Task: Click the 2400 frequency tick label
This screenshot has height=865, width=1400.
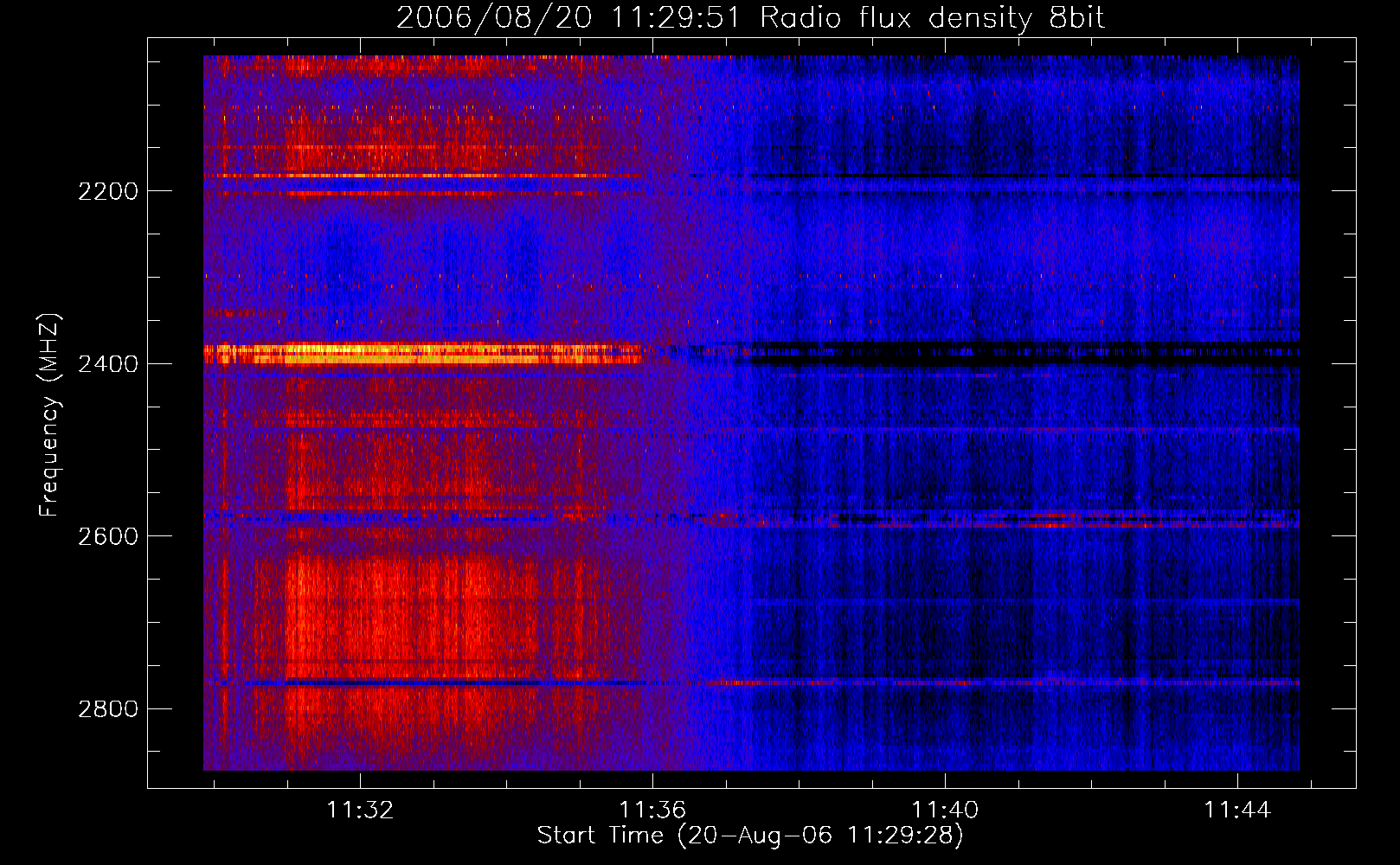Action: (x=108, y=364)
